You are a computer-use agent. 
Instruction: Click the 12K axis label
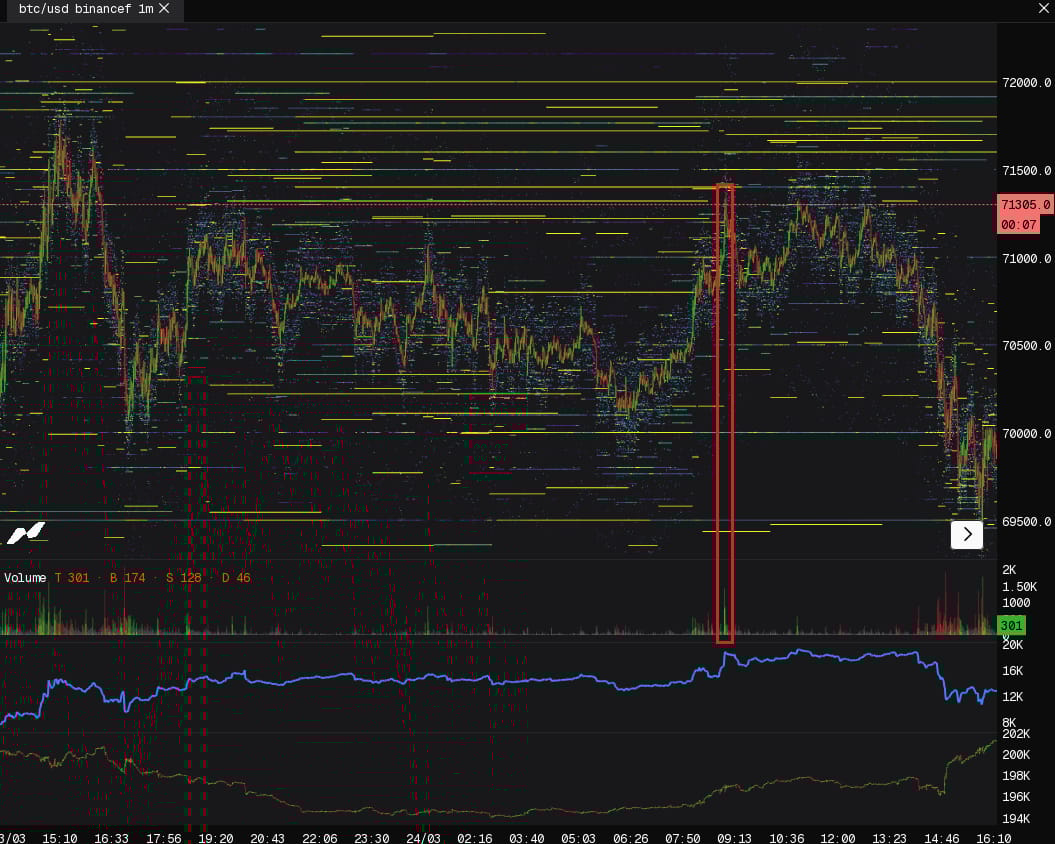(x=1013, y=697)
